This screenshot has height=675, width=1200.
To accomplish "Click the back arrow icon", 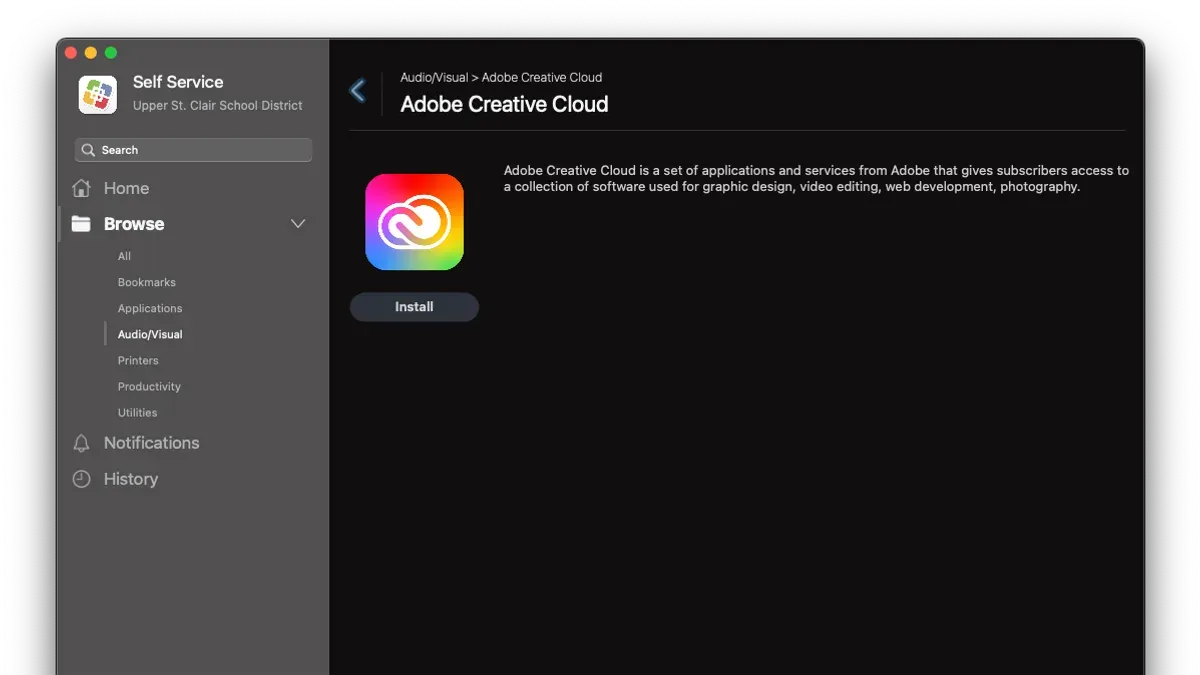I will [358, 91].
